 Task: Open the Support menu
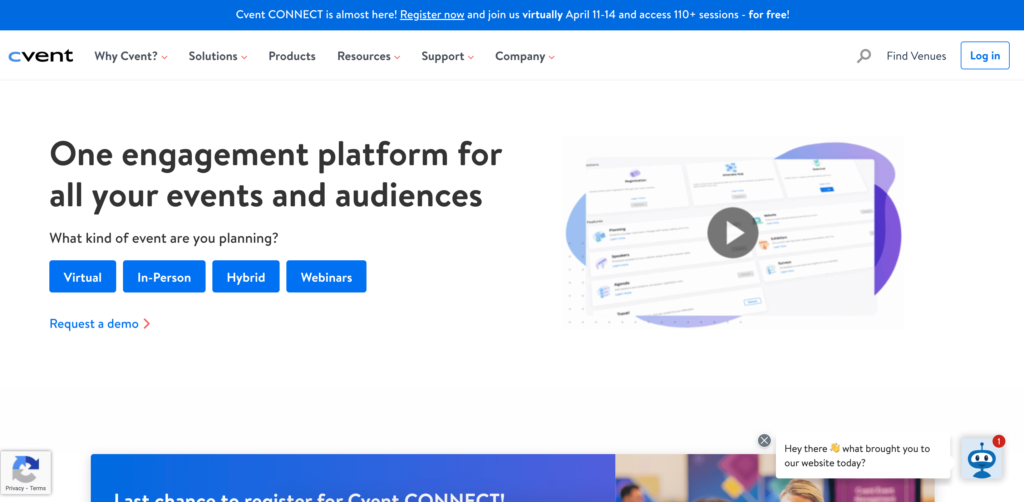coord(447,56)
